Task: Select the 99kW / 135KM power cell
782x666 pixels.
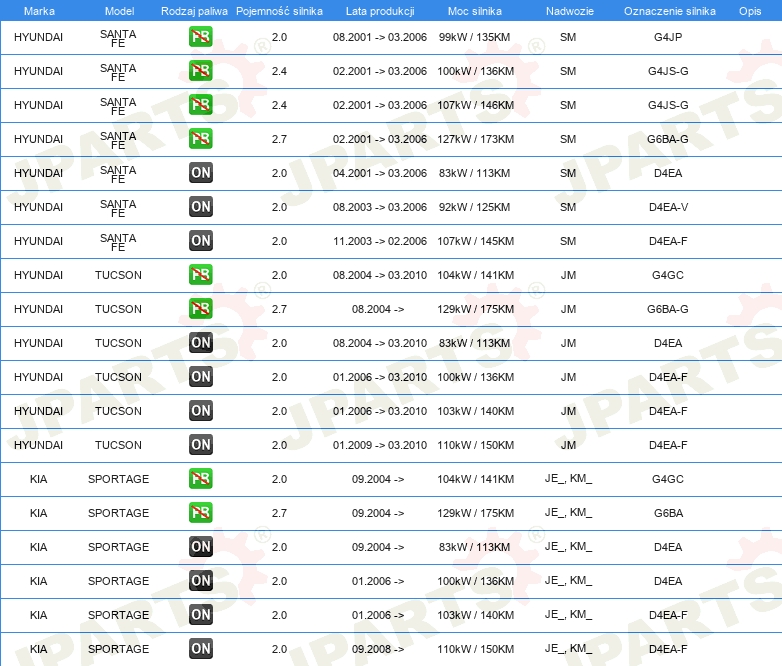Action: pyautogui.click(x=474, y=37)
